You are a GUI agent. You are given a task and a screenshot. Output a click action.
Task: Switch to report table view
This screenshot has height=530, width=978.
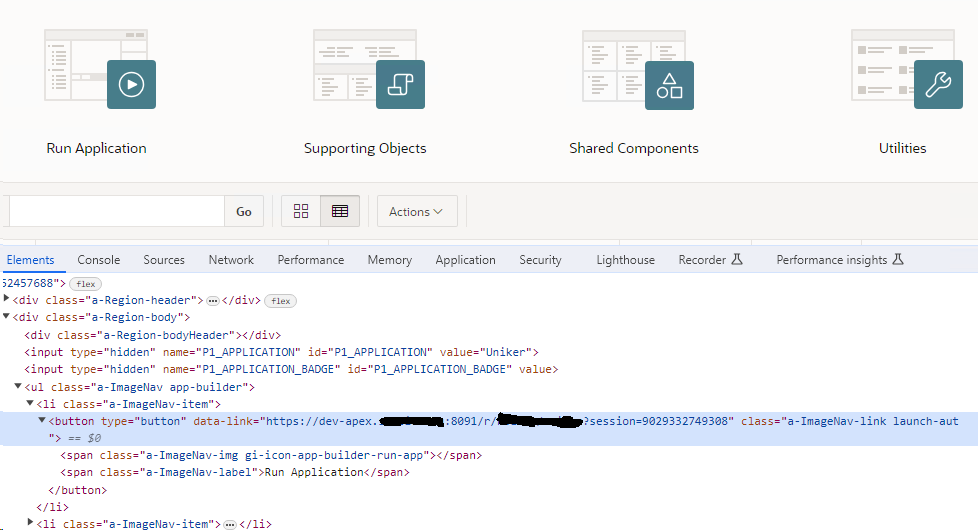pos(340,211)
